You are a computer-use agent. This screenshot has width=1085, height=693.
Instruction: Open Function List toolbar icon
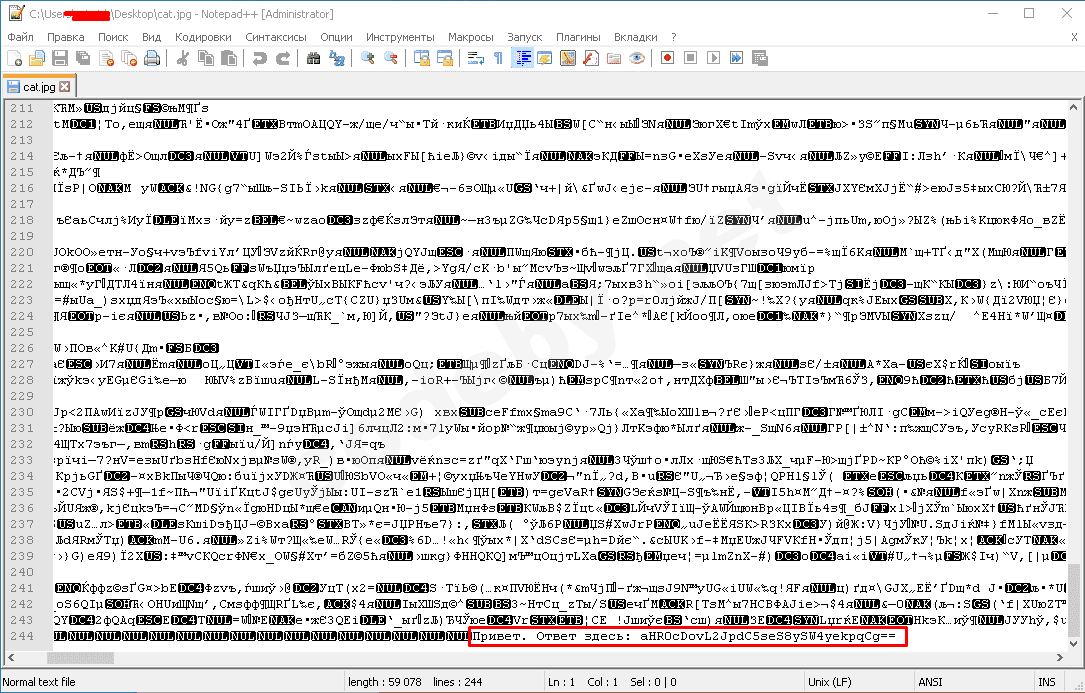click(x=591, y=58)
